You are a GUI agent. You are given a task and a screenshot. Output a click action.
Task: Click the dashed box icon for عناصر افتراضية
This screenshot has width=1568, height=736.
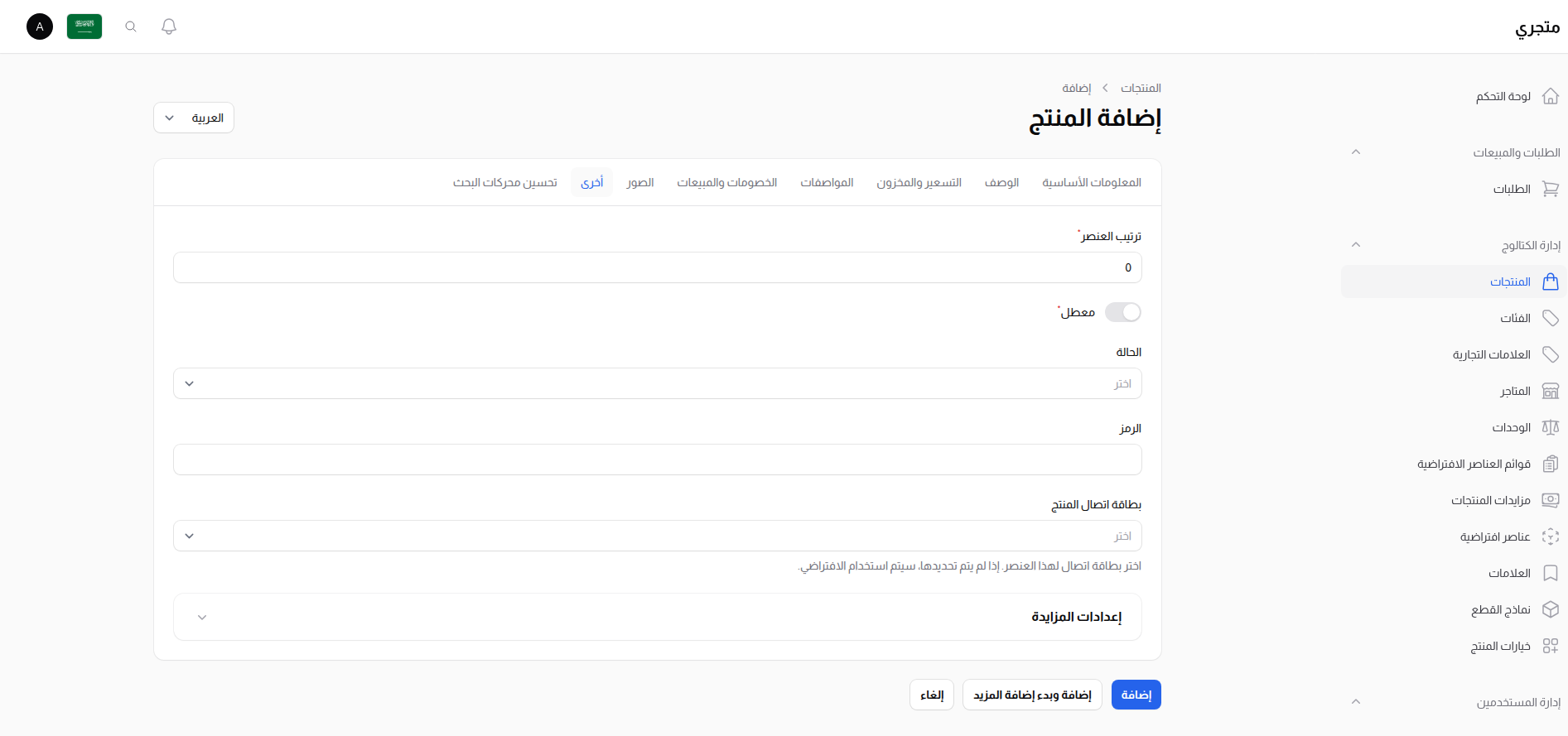tap(1551, 536)
